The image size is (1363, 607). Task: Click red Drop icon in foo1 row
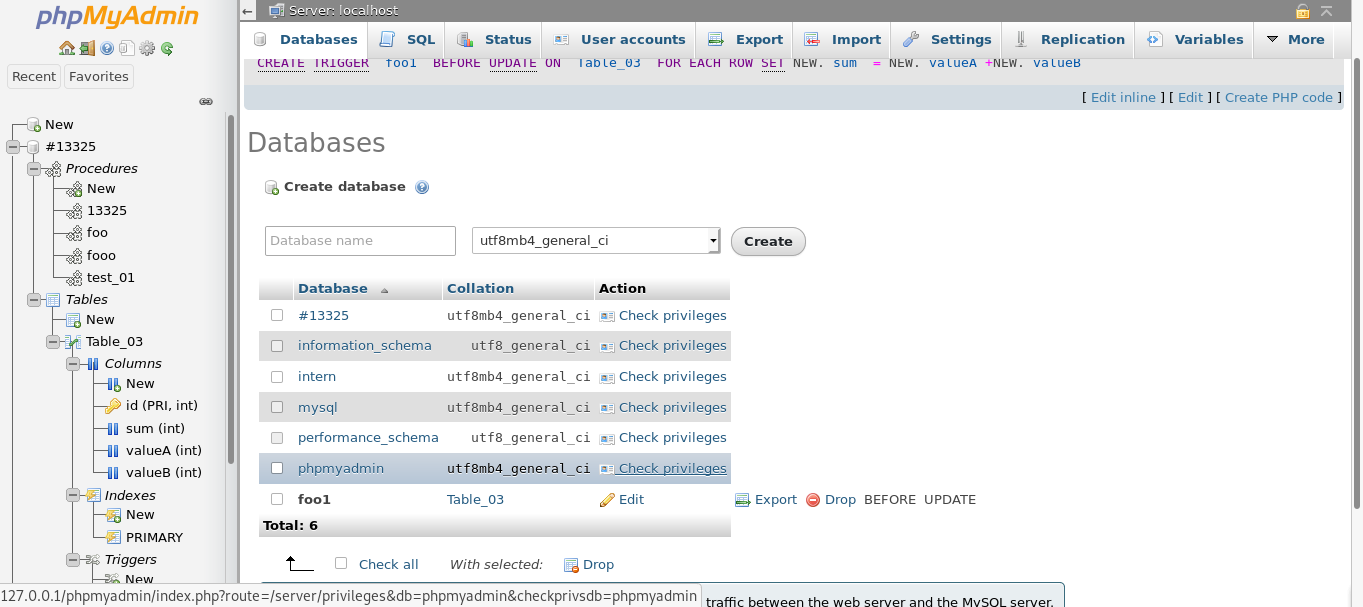pos(813,500)
